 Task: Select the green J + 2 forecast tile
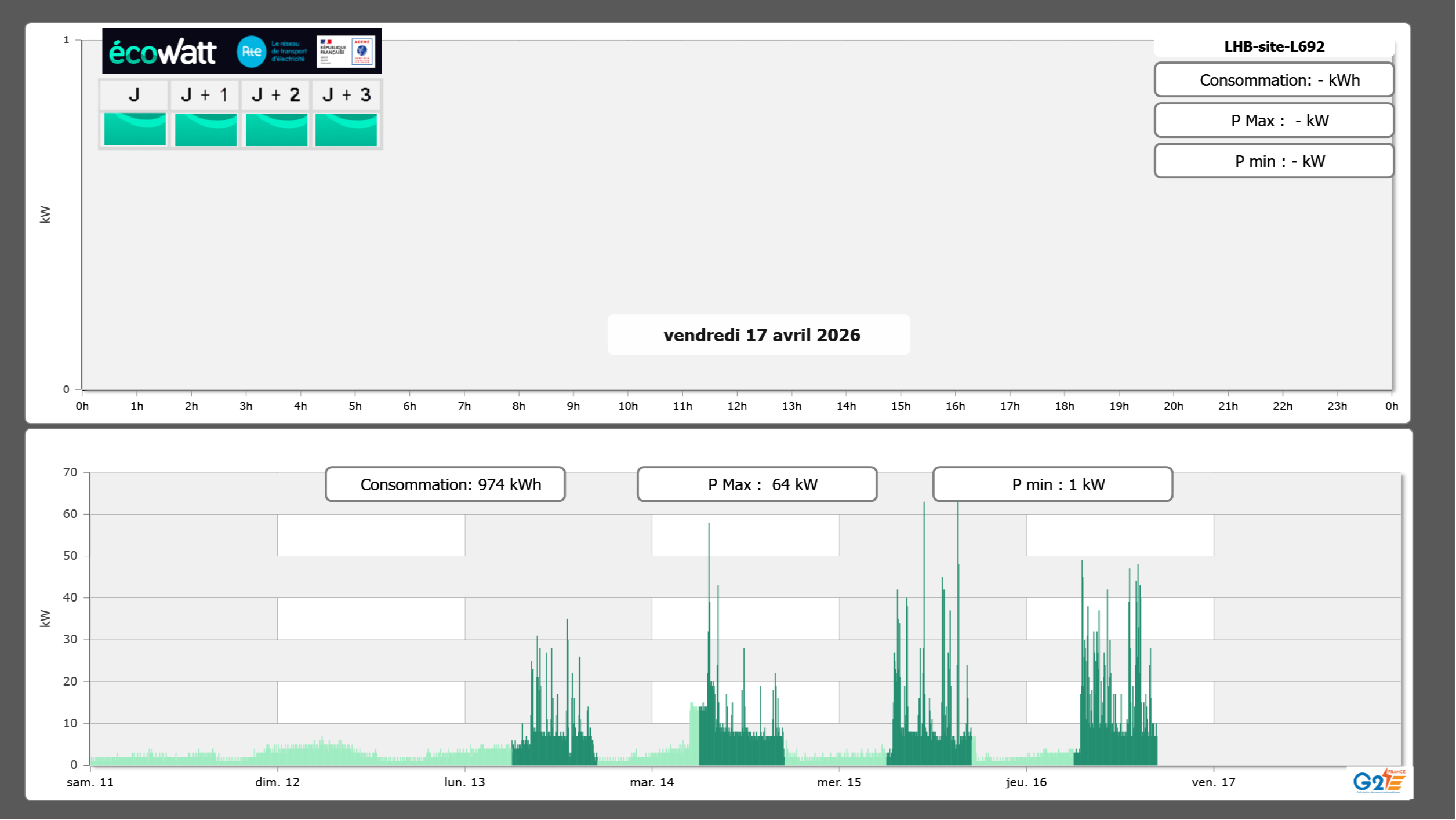click(276, 129)
